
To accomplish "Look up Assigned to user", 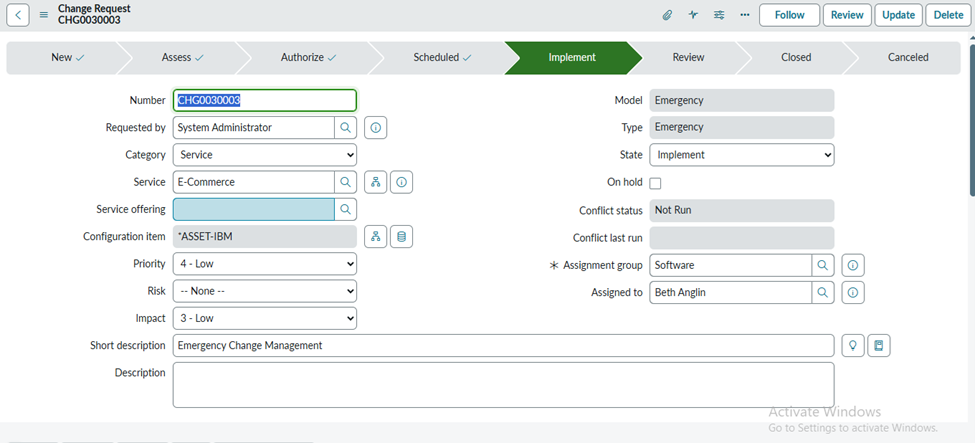I will coord(823,292).
